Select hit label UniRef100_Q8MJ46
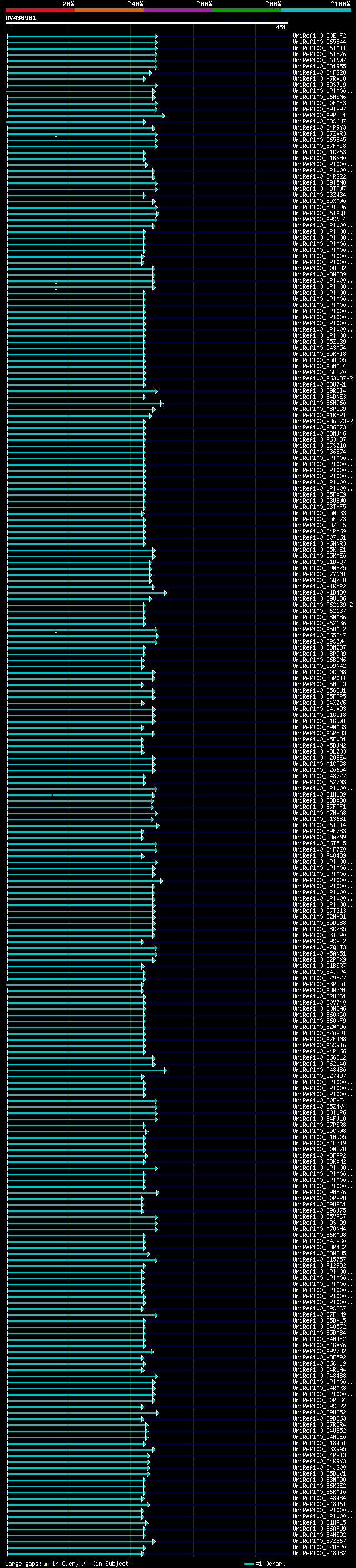Image resolution: width=356 pixels, height=1568 pixels. (x=319, y=433)
